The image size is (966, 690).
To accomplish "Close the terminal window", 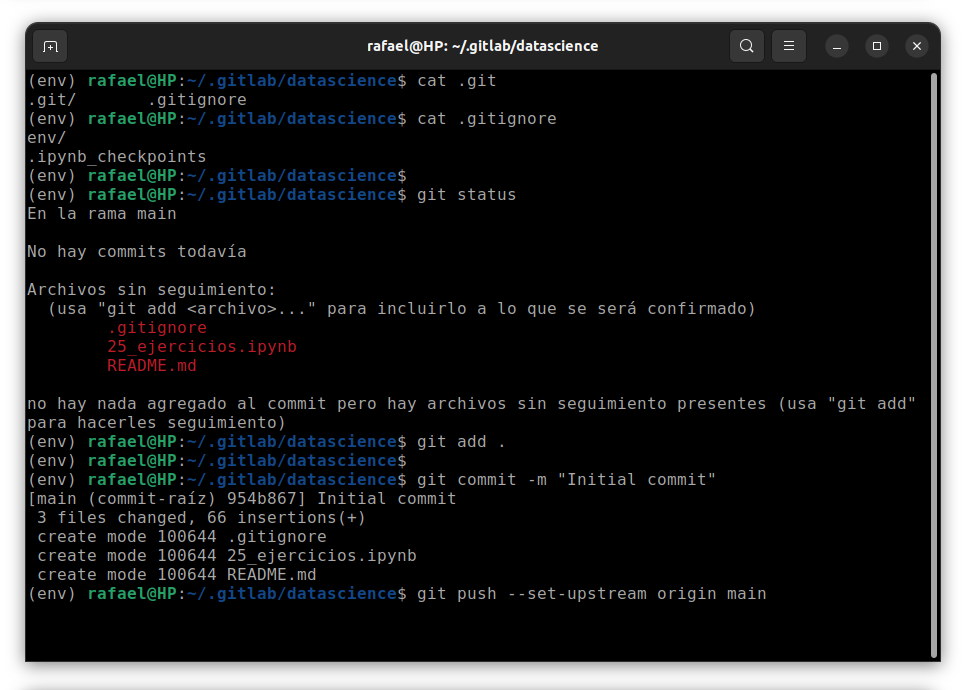I will pyautogui.click(x=917, y=46).
